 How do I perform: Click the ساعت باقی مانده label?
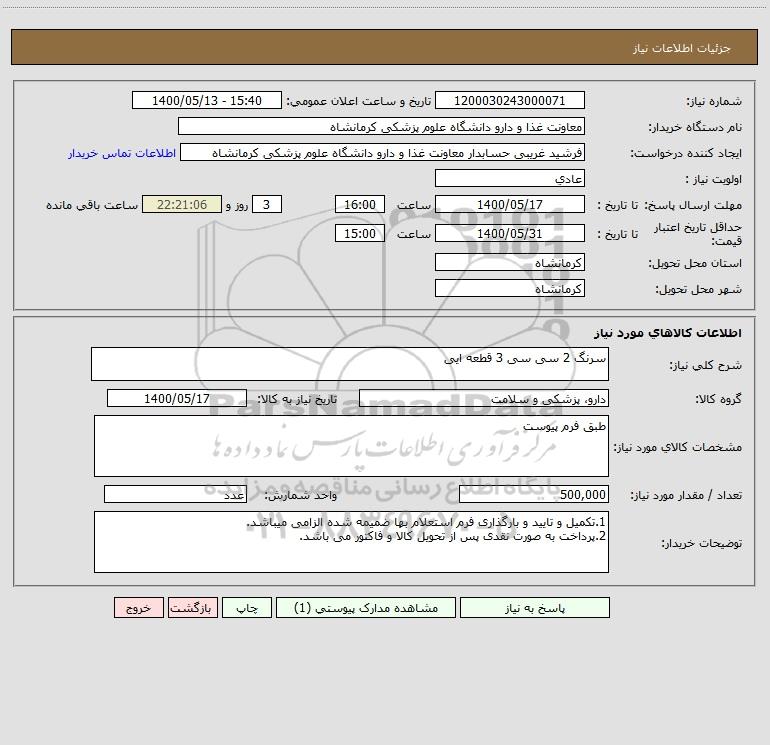pos(92,205)
